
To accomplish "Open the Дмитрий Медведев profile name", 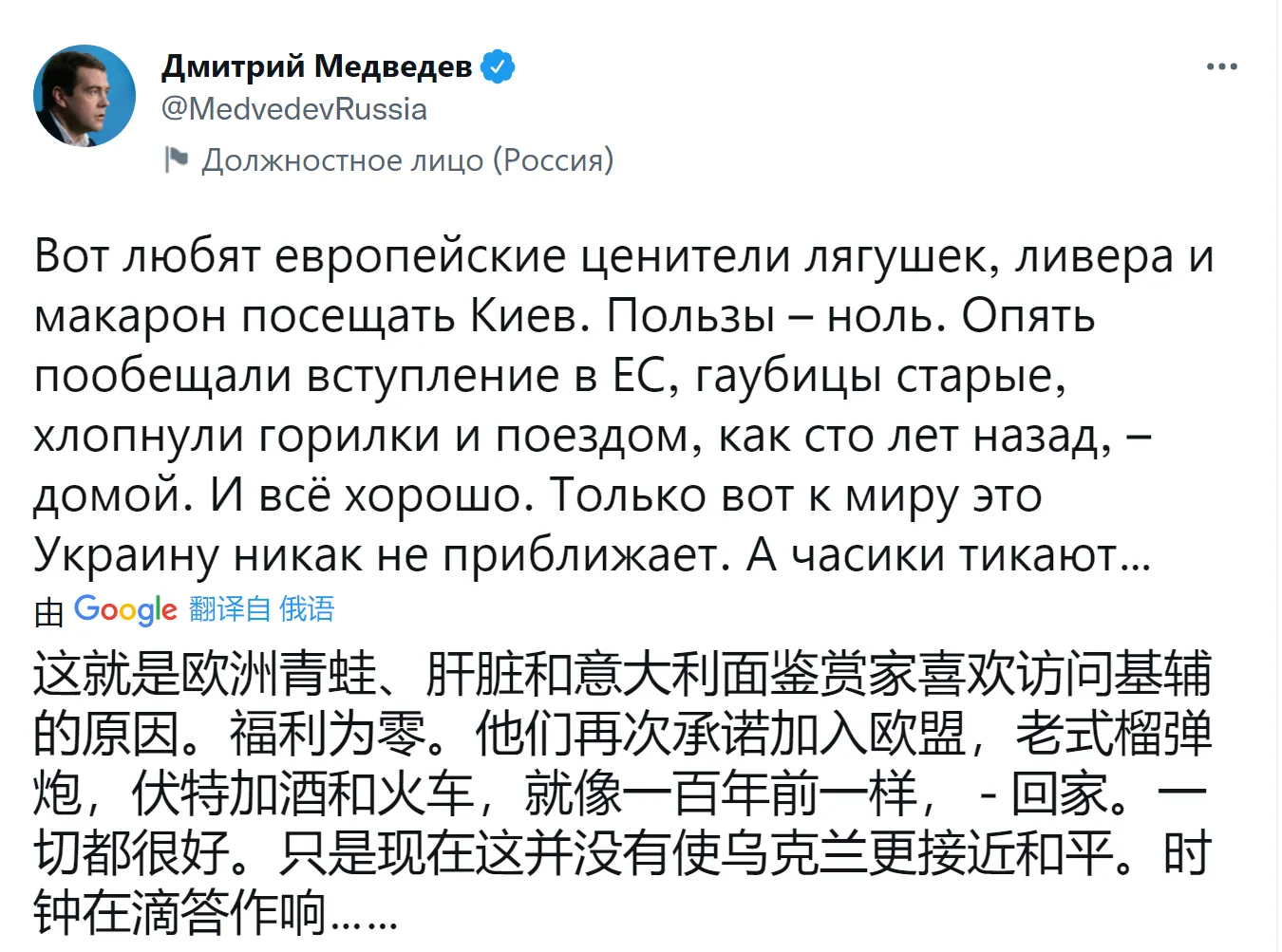I will pos(316,66).
